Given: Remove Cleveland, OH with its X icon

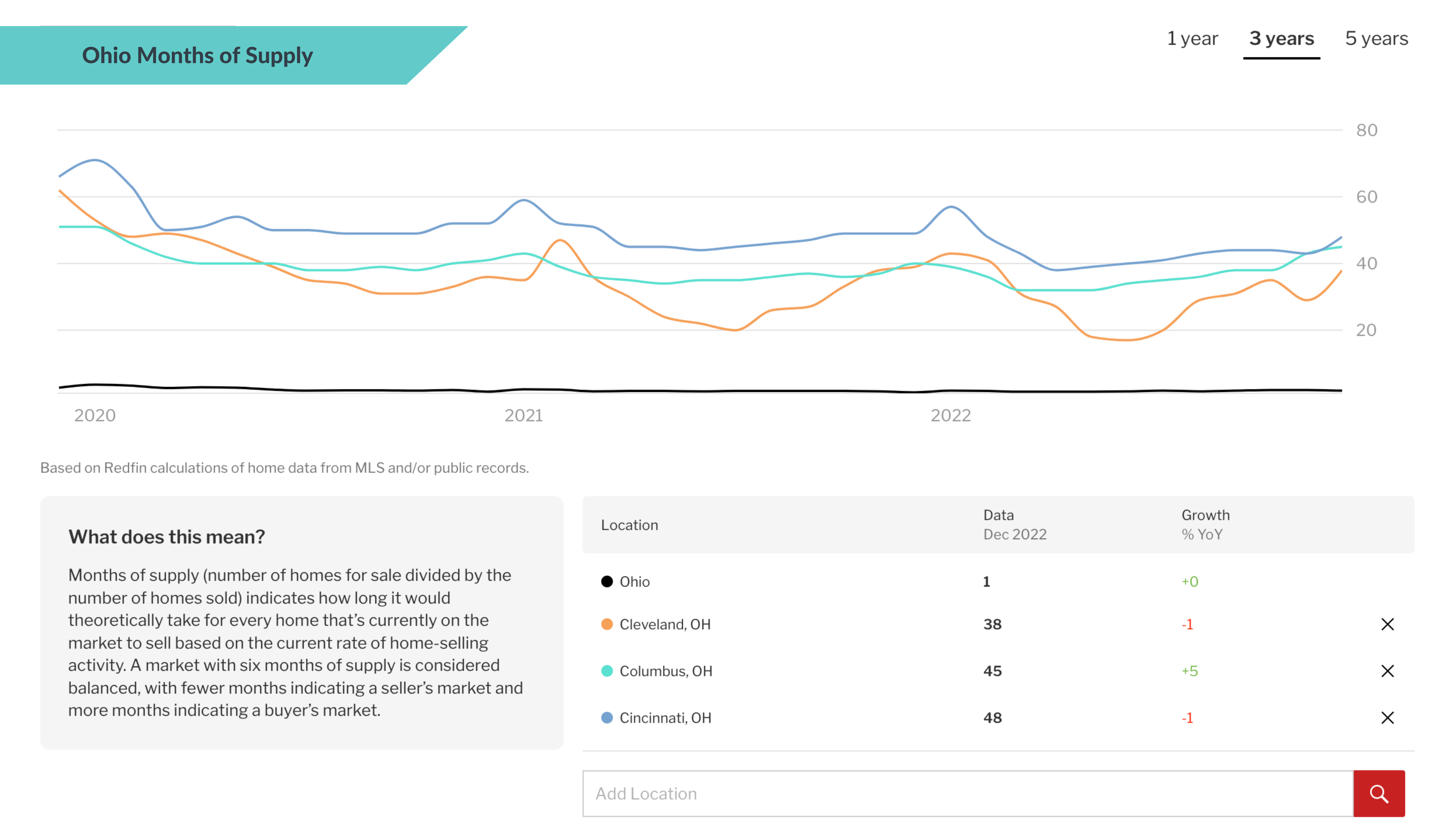Looking at the screenshot, I should (x=1387, y=624).
